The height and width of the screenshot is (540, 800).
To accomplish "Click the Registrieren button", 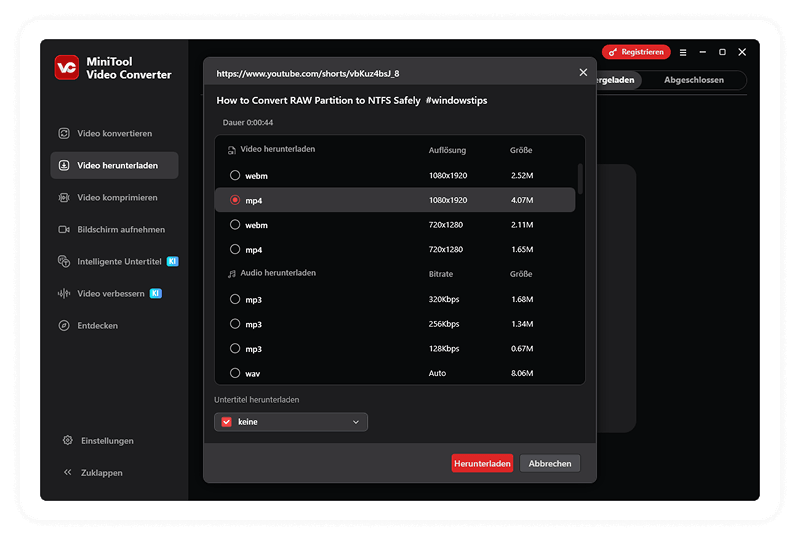I will [x=636, y=52].
